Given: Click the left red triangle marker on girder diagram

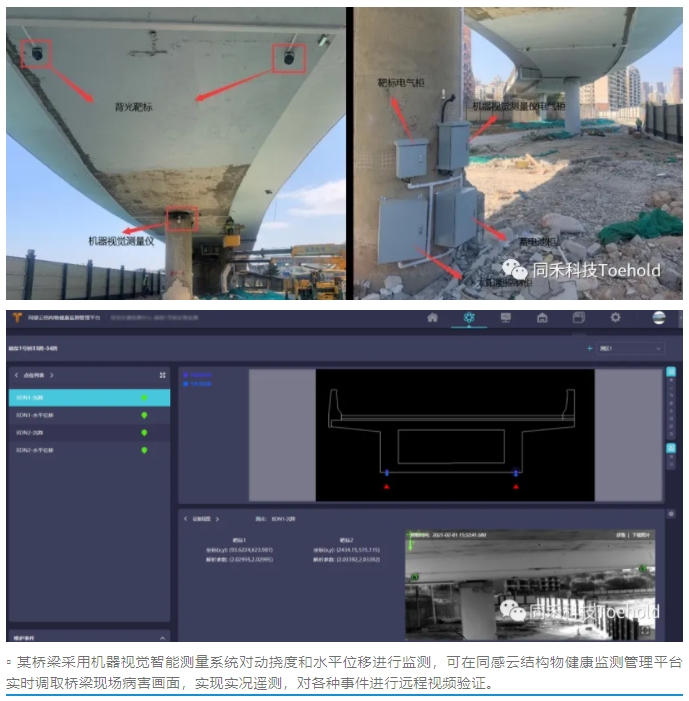Looking at the screenshot, I should (x=387, y=486).
